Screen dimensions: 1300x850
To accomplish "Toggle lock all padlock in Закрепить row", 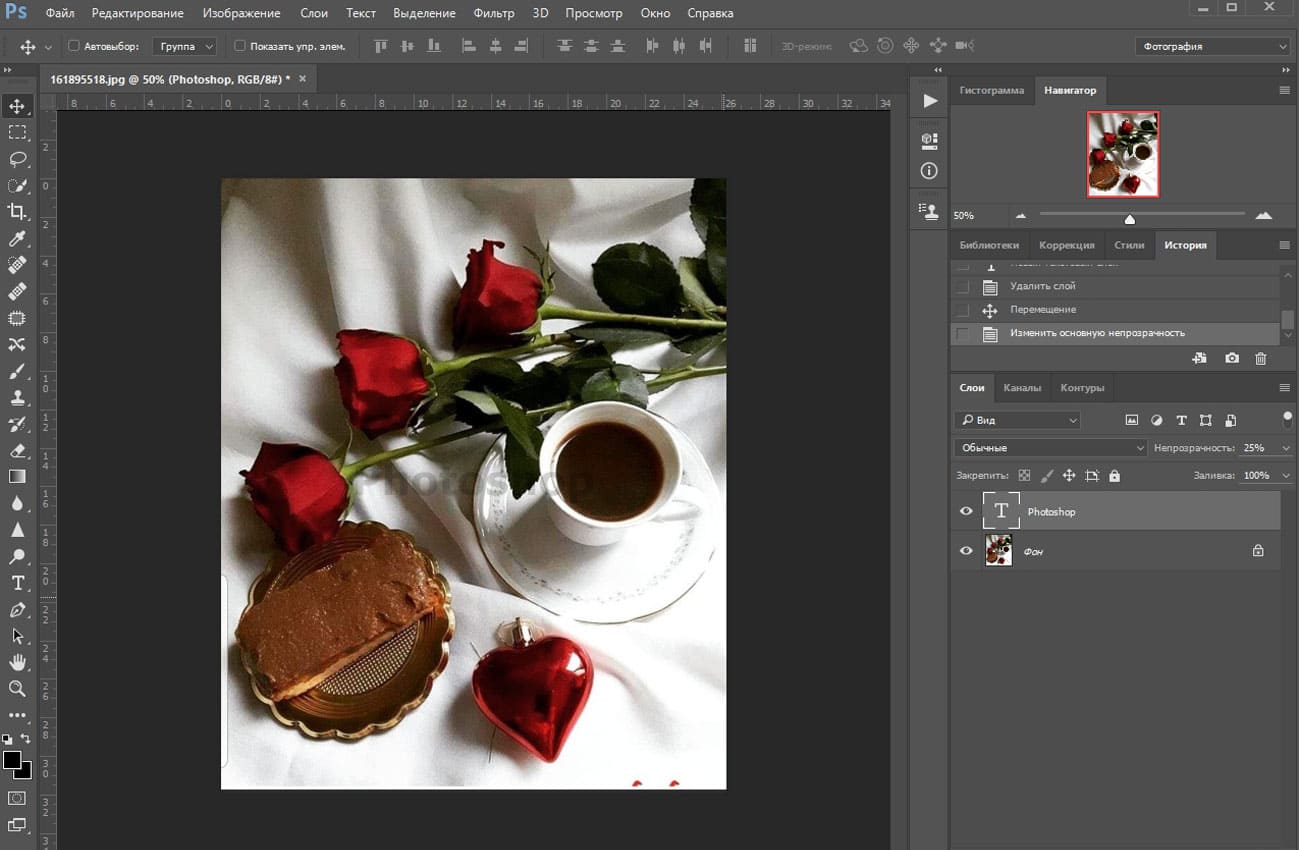I will click(1115, 476).
